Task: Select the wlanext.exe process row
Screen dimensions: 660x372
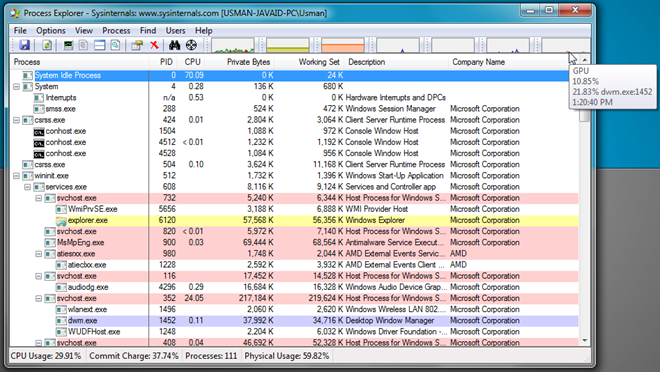Action: pos(294,310)
